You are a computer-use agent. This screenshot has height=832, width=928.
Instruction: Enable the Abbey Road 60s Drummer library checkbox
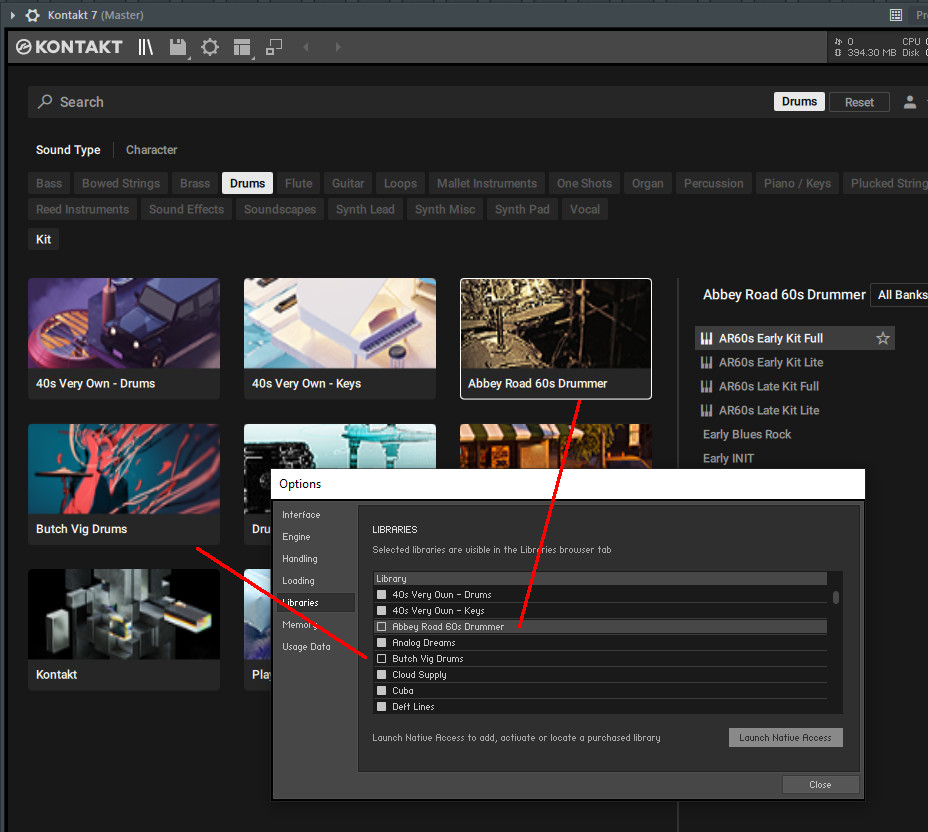coord(382,627)
